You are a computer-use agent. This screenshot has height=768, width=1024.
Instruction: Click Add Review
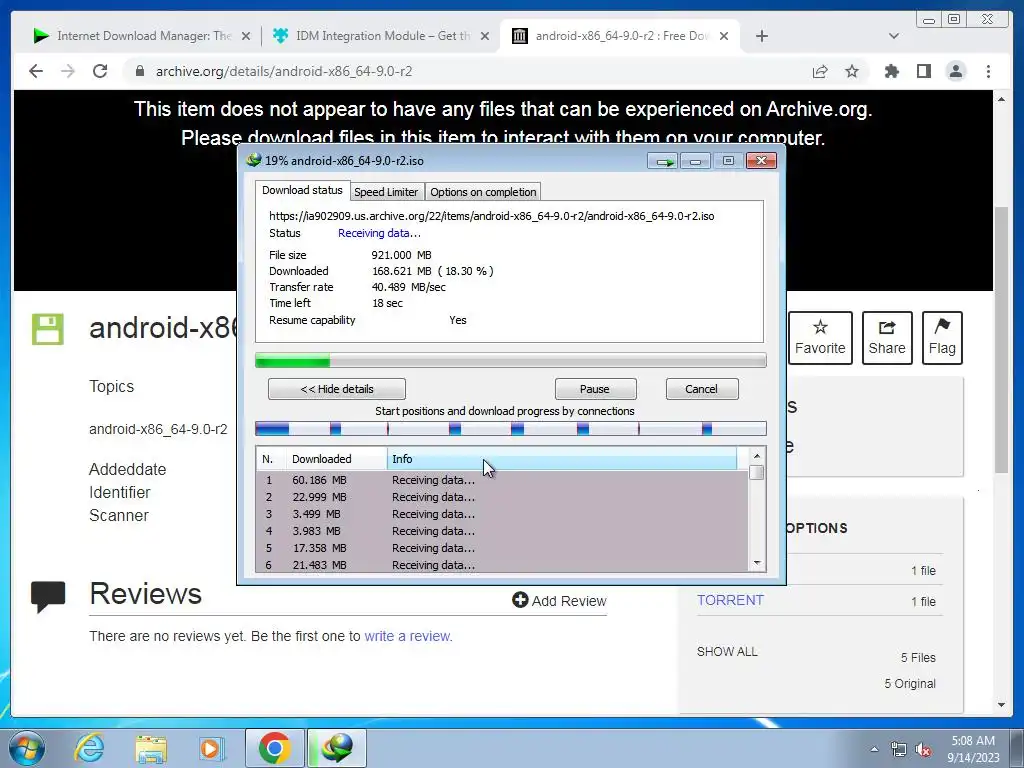coord(560,601)
